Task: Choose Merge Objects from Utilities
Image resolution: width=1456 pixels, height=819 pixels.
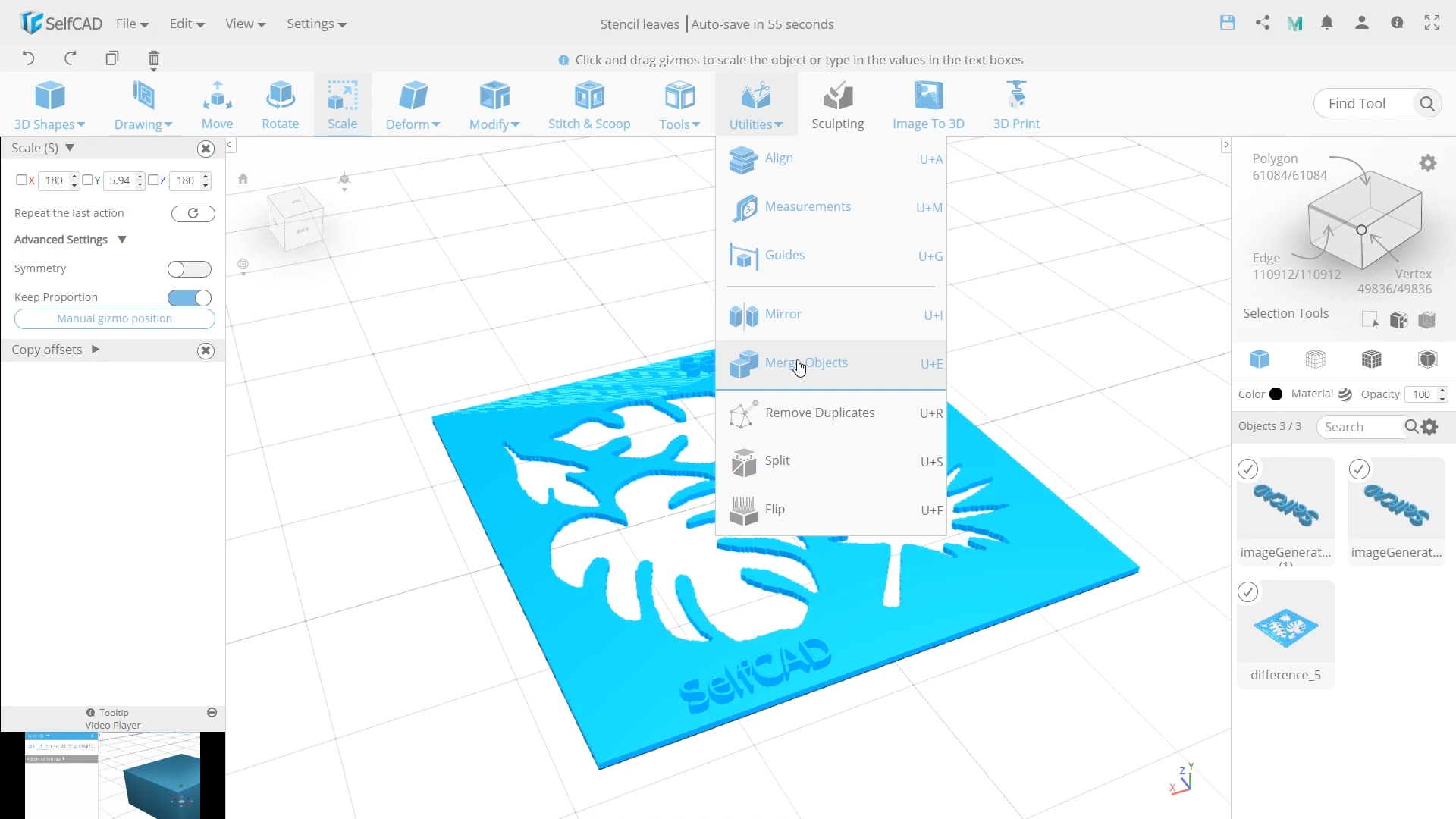Action: 831,364
